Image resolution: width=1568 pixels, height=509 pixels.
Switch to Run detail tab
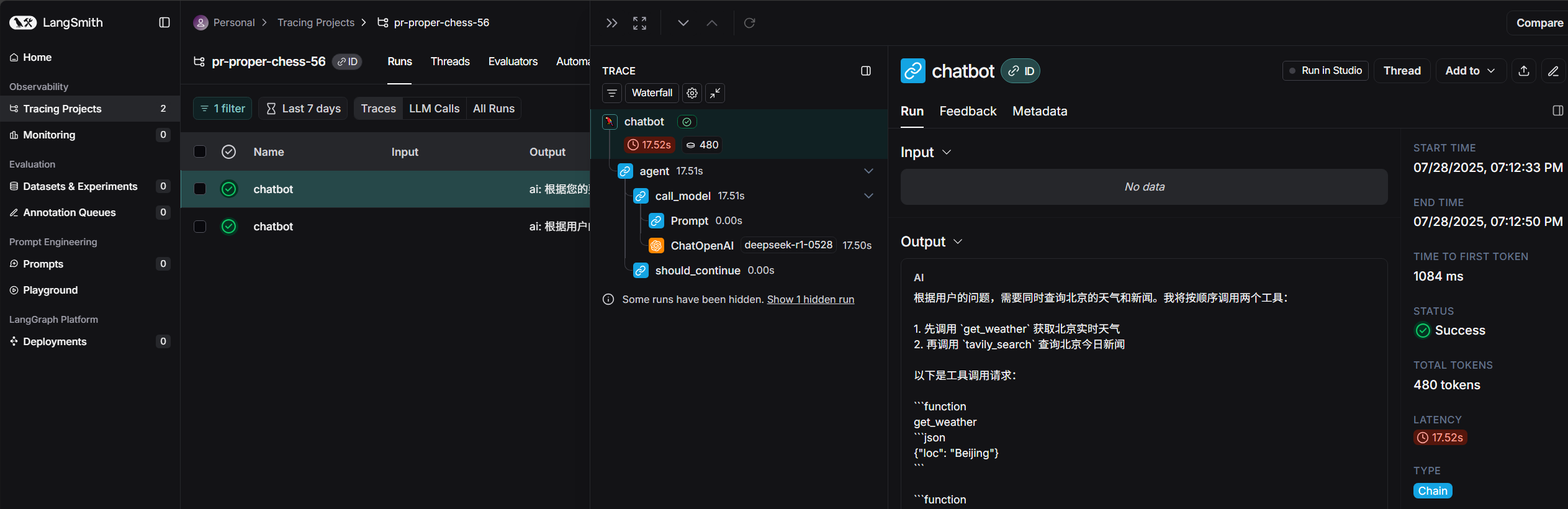click(912, 111)
